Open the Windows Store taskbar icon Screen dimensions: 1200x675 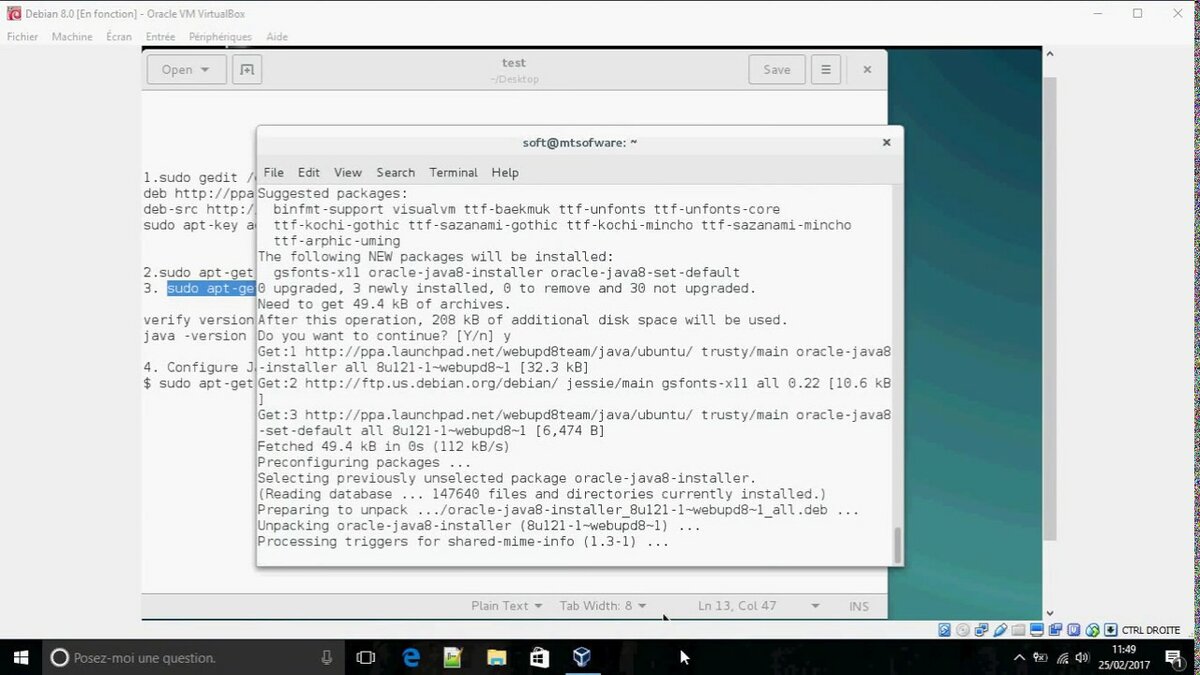pyautogui.click(x=539, y=657)
